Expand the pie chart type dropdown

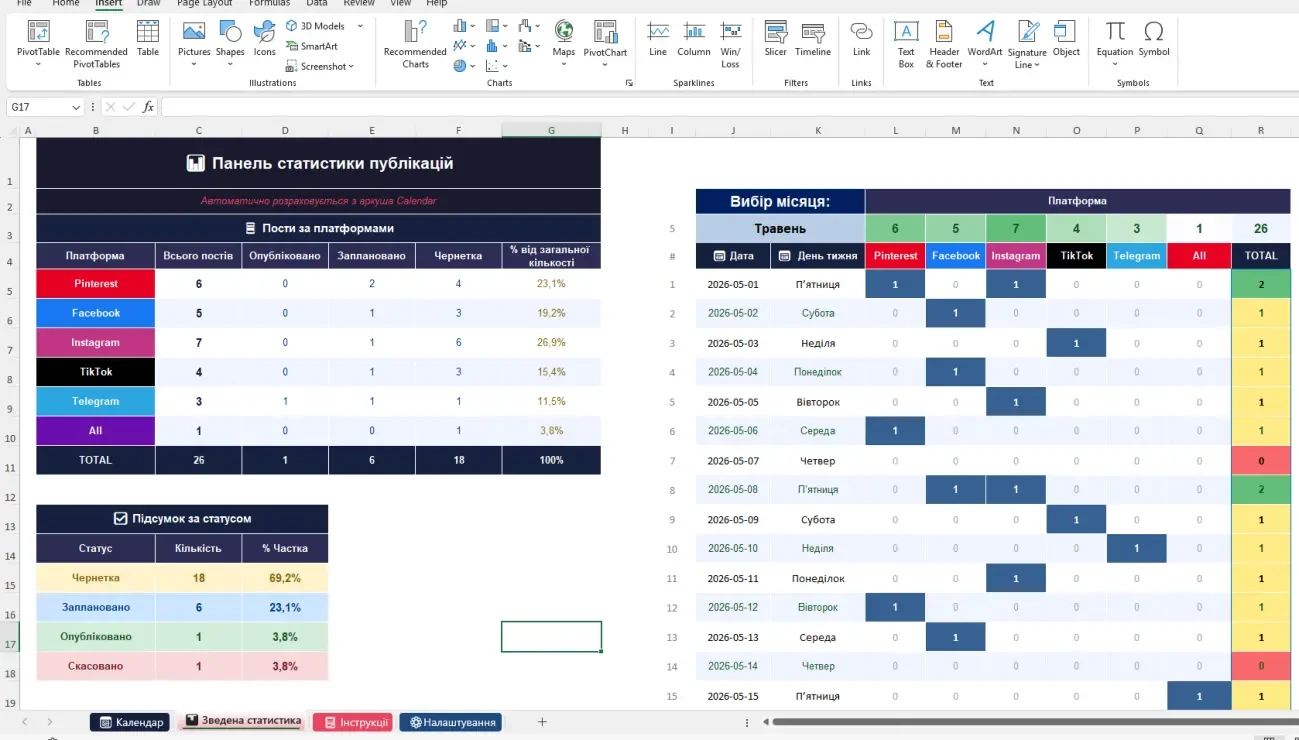coord(471,66)
